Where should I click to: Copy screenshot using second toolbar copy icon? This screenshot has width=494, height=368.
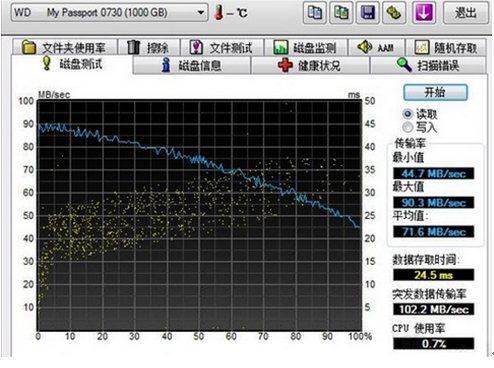point(341,13)
